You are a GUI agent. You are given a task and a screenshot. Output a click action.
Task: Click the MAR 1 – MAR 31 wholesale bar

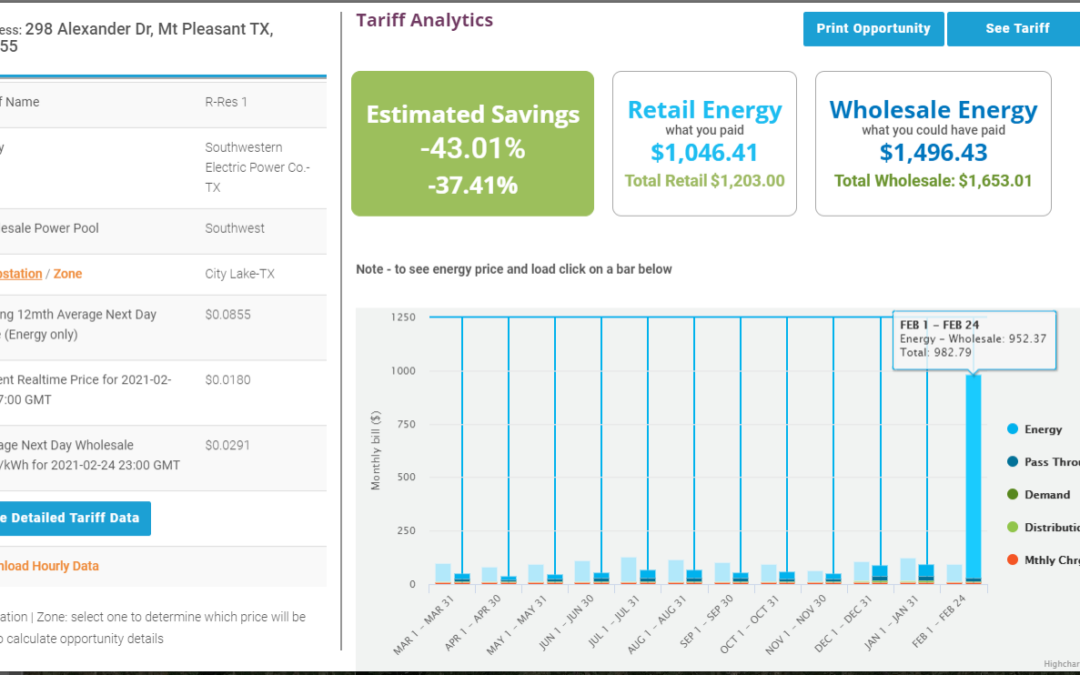point(462,579)
